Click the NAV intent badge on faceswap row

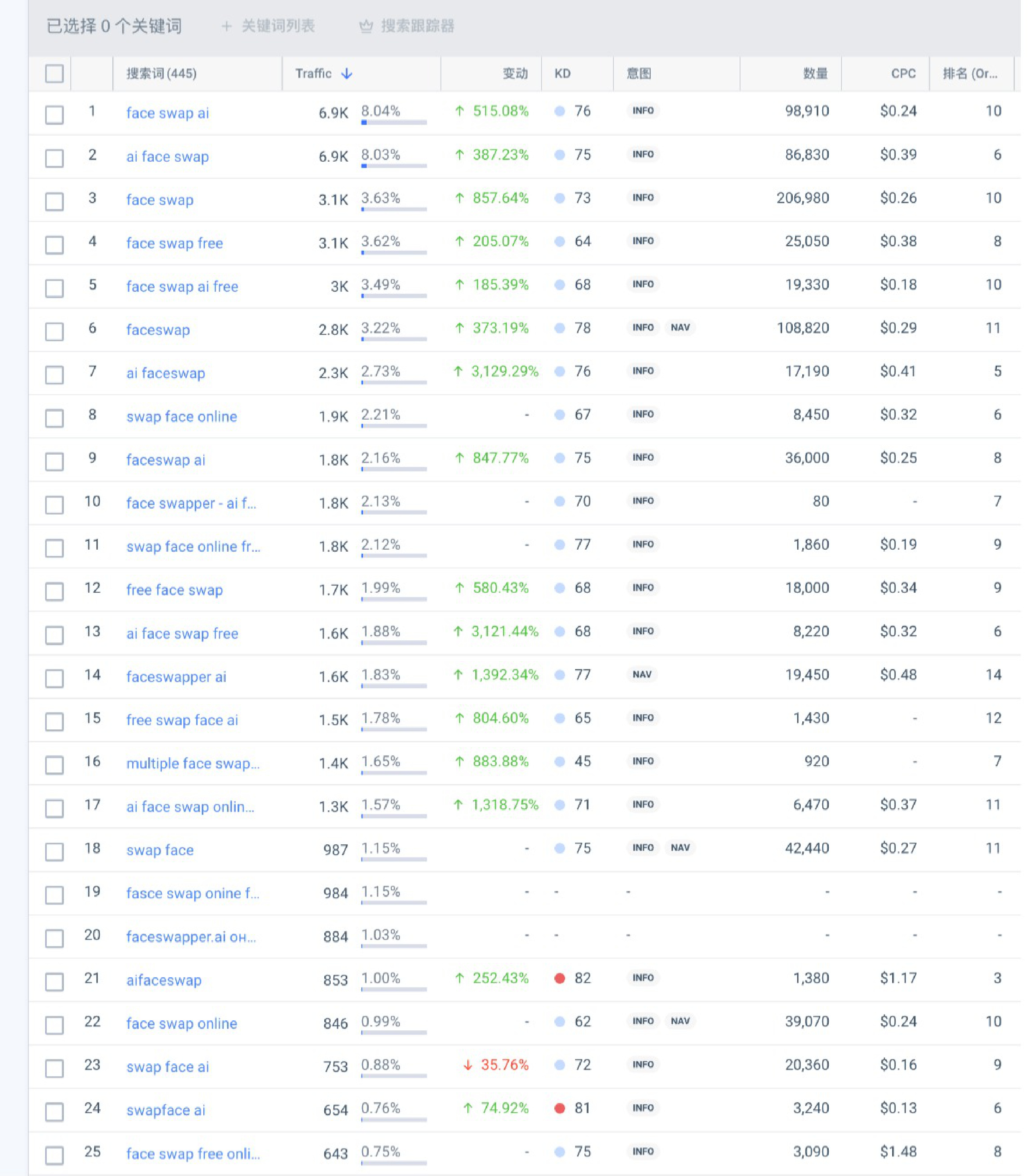coord(680,327)
